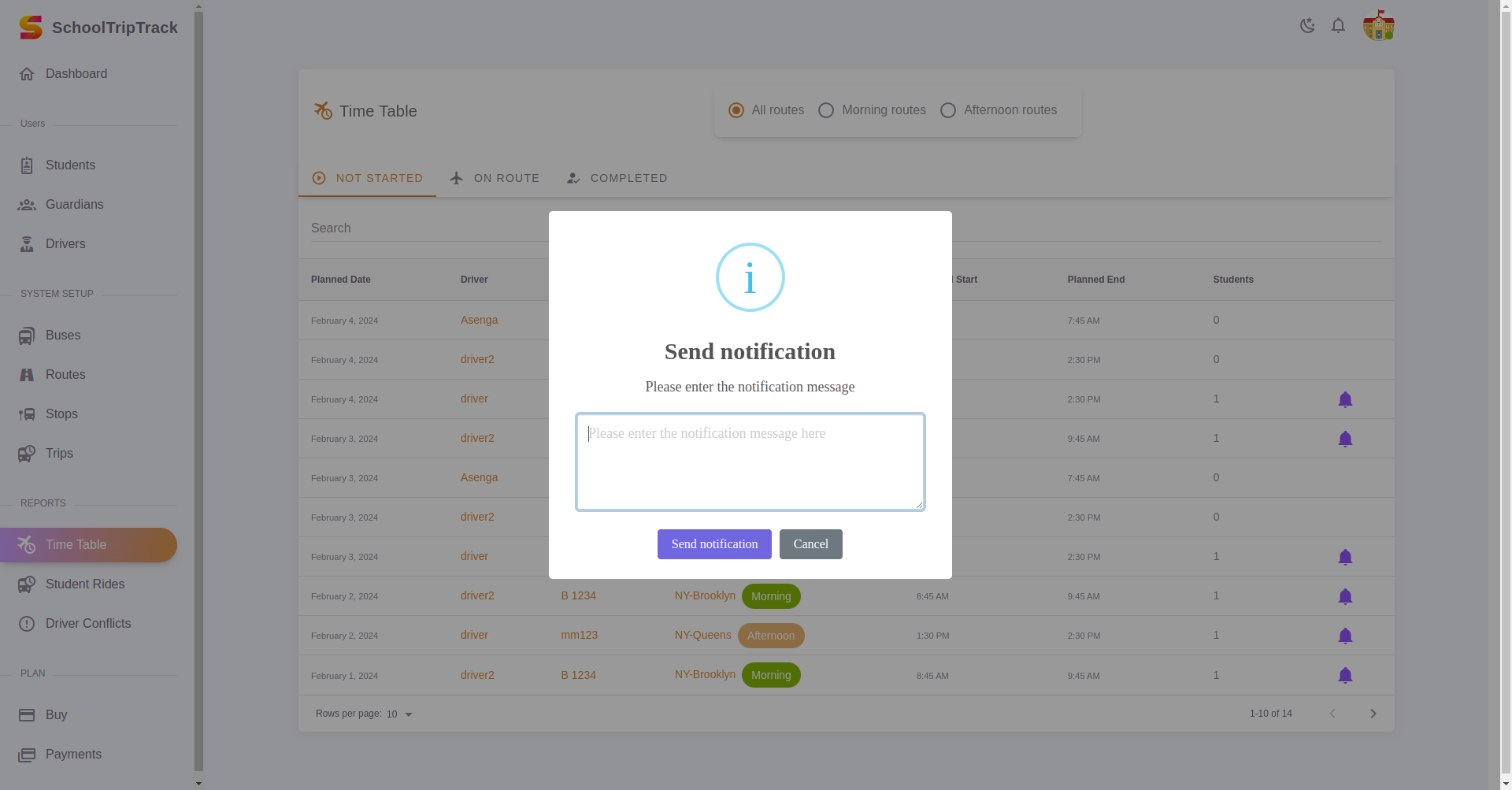Go to Guardians in sidebar
Screen dimensions: 1512x790
[x=74, y=205]
